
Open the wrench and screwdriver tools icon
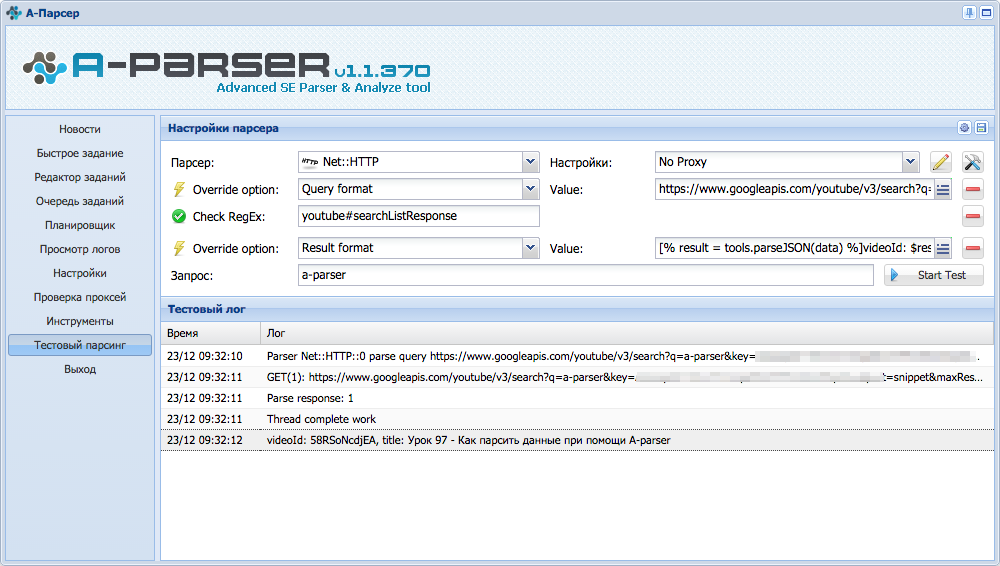(x=972, y=162)
